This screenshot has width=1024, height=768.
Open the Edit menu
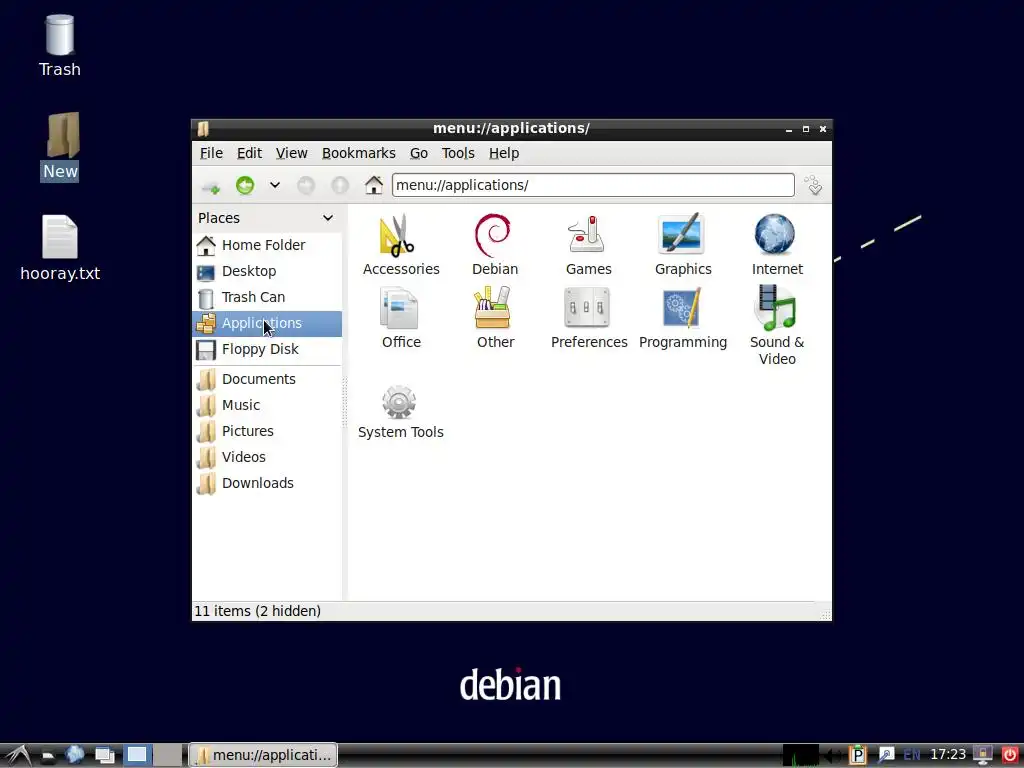point(249,153)
